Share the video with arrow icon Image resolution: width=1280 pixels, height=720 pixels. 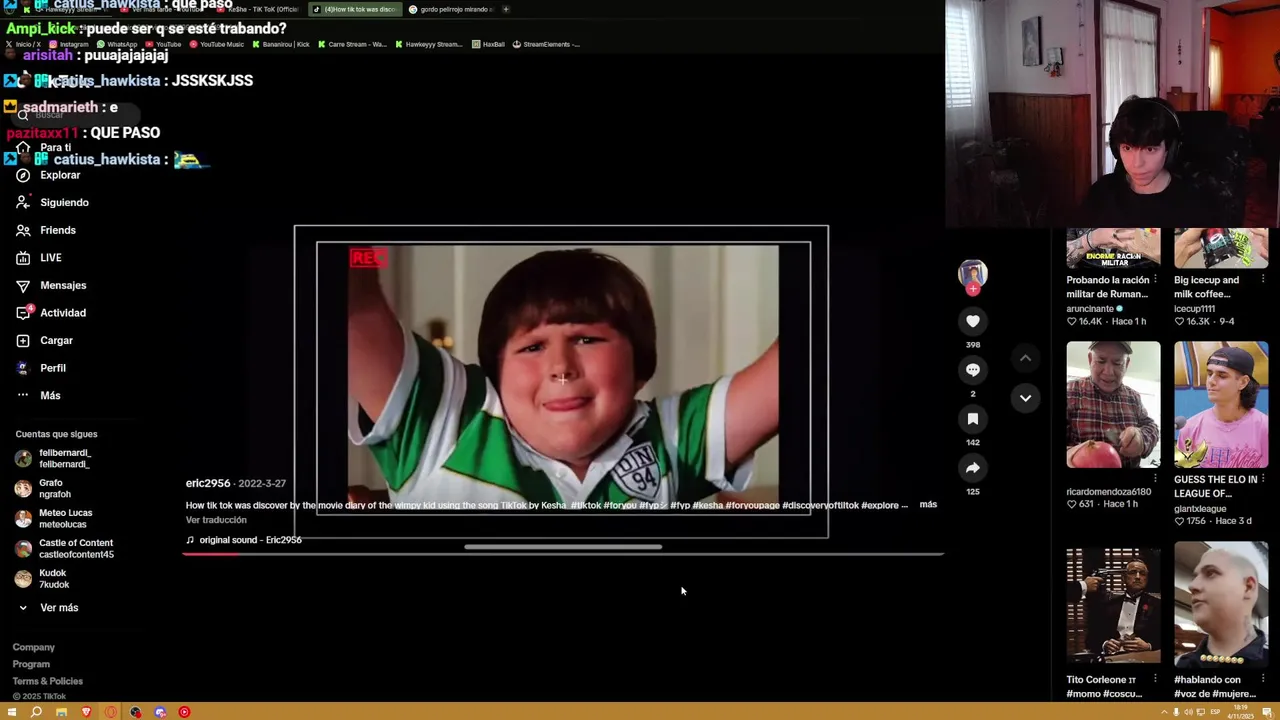(973, 468)
